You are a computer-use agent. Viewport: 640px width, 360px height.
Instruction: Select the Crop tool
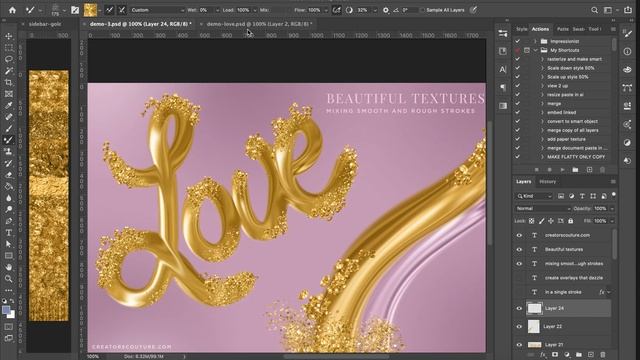click(x=9, y=82)
